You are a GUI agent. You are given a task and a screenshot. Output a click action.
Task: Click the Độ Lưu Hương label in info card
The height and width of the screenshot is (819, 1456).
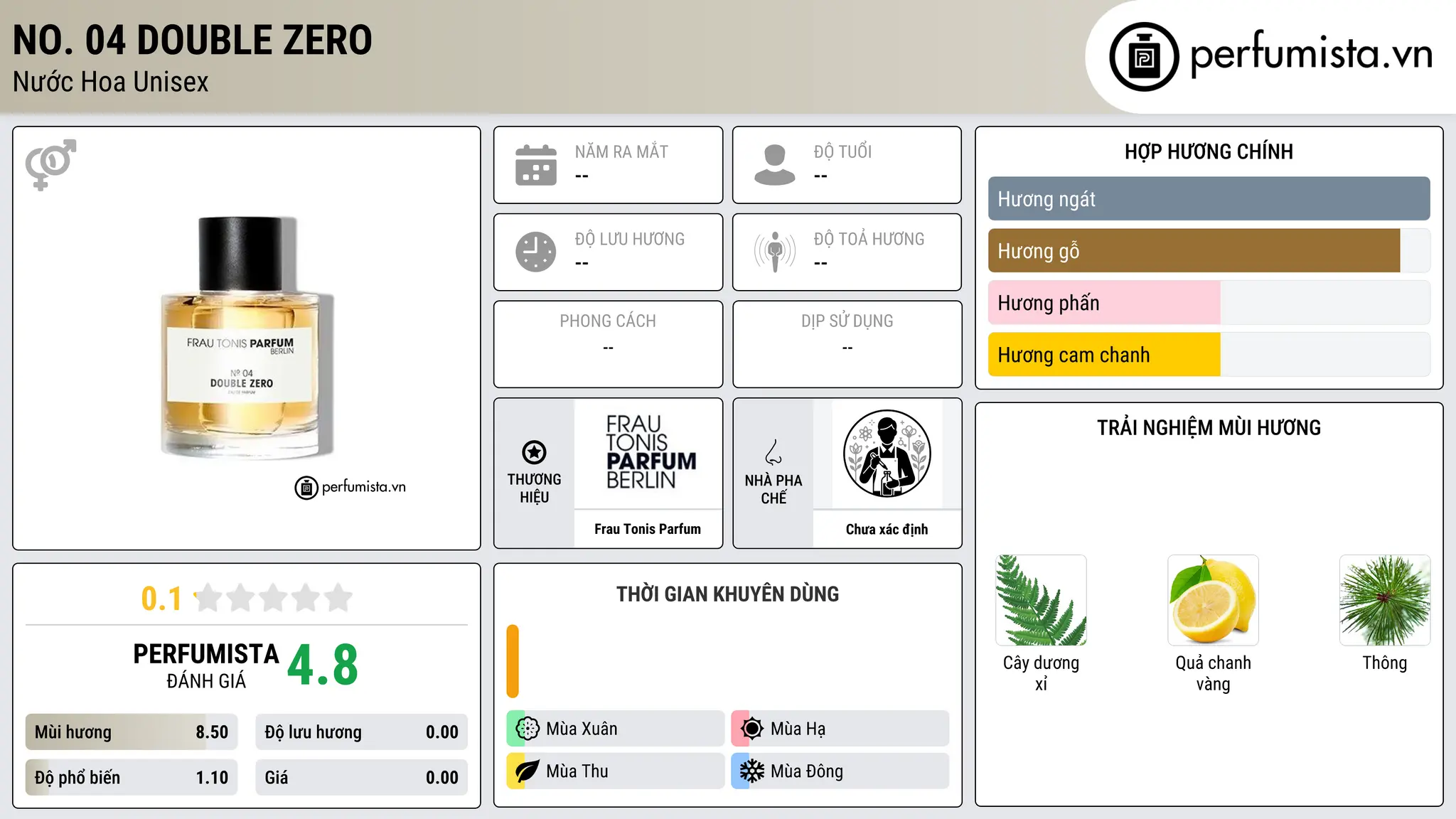tap(630, 239)
